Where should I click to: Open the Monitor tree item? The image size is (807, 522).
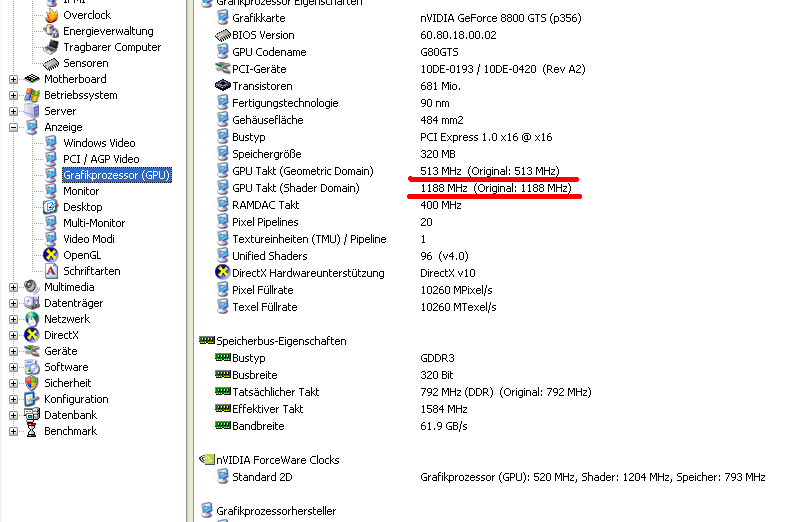point(81,191)
